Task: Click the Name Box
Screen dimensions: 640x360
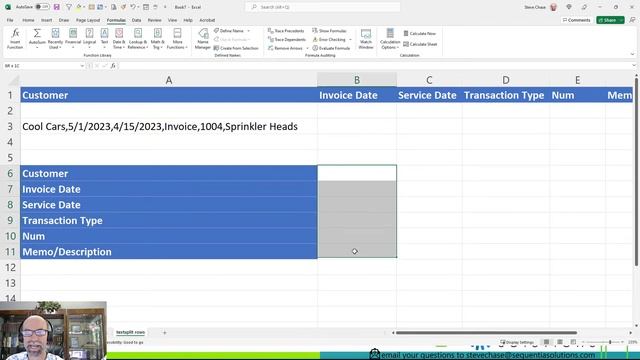Action: click(x=43, y=66)
